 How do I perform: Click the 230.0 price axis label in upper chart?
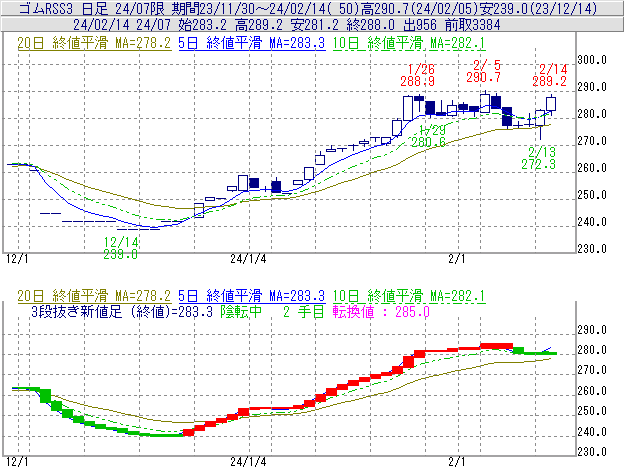pyautogui.click(x=592, y=249)
